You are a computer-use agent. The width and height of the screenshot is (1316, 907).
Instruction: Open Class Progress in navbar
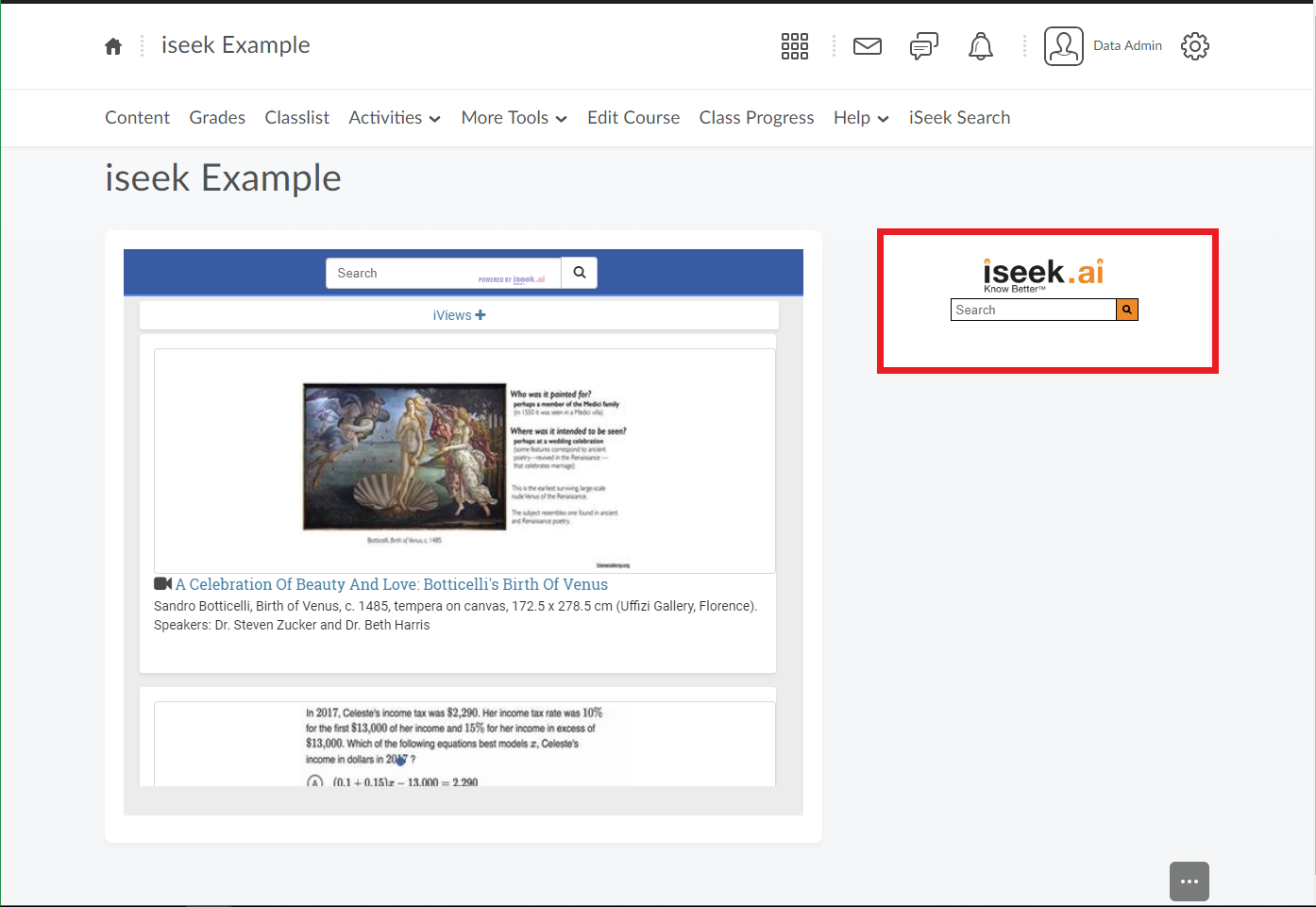coord(756,118)
